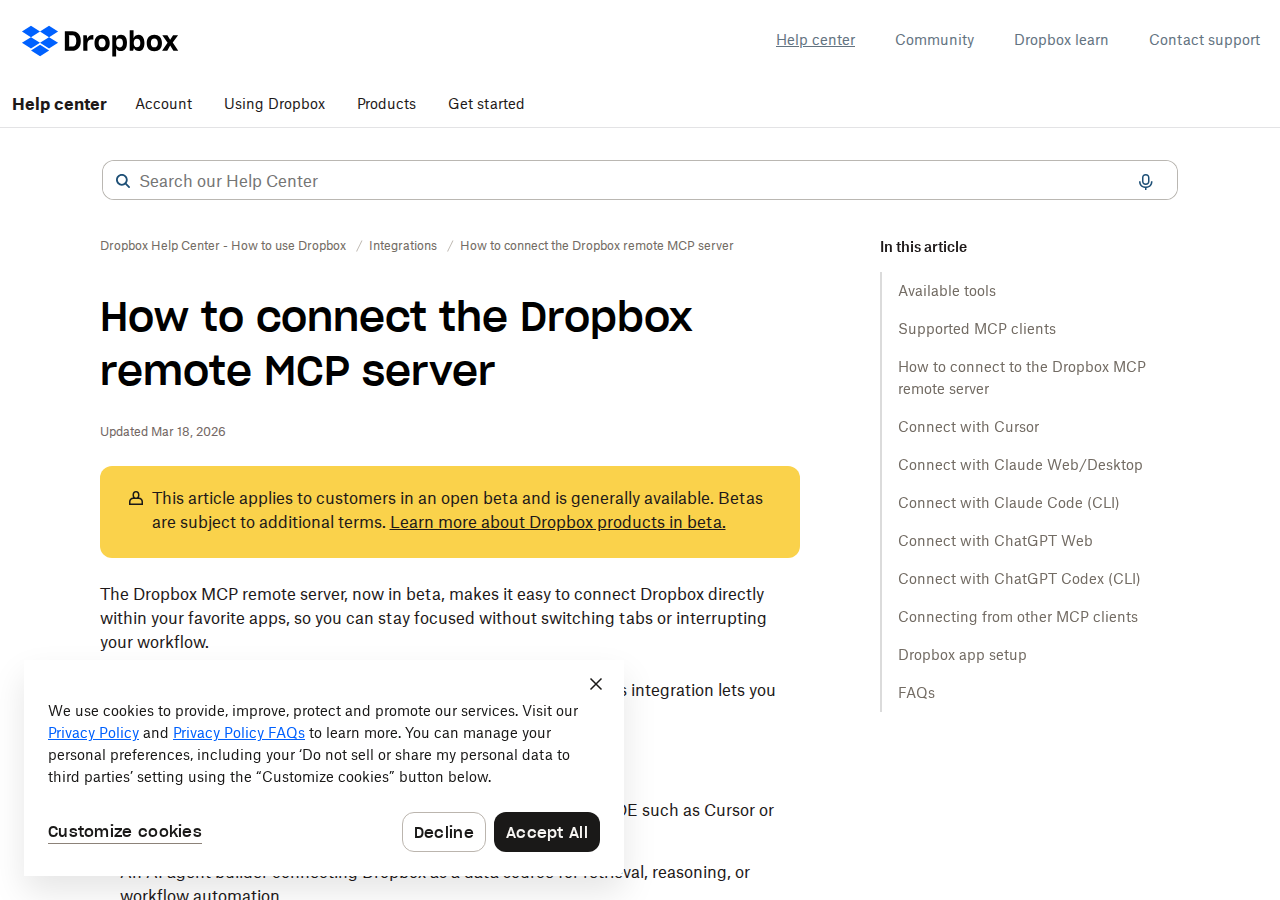1280x900 pixels.
Task: Click the article title heading
Action: [396, 343]
